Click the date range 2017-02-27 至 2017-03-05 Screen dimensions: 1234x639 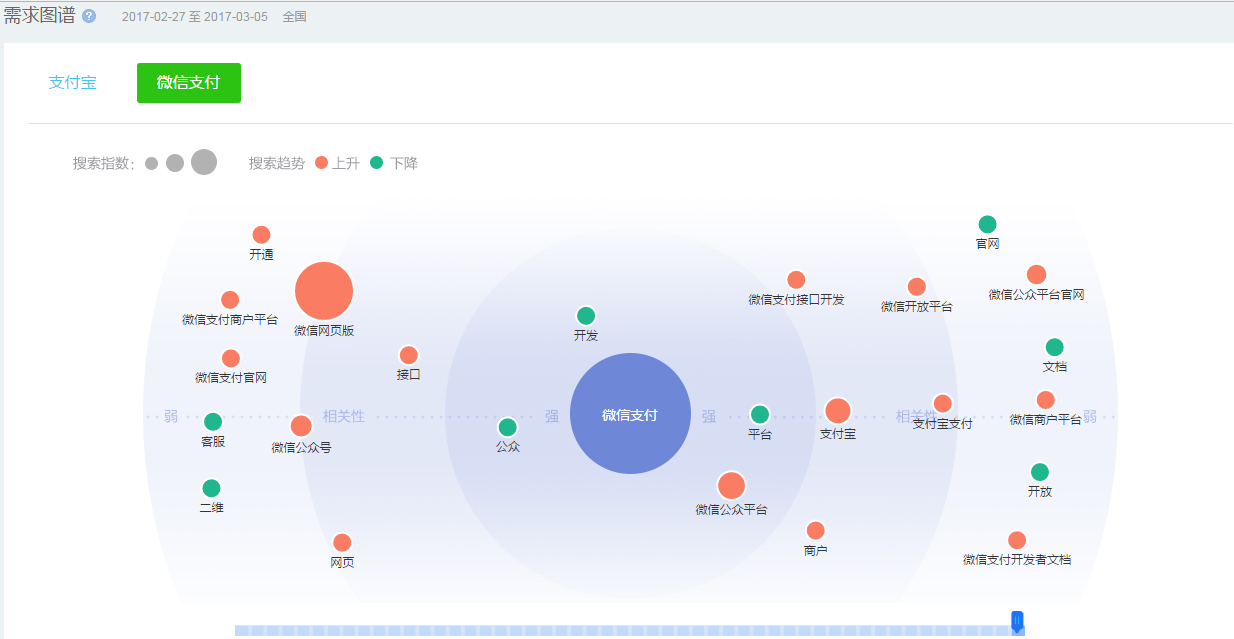[x=195, y=17]
